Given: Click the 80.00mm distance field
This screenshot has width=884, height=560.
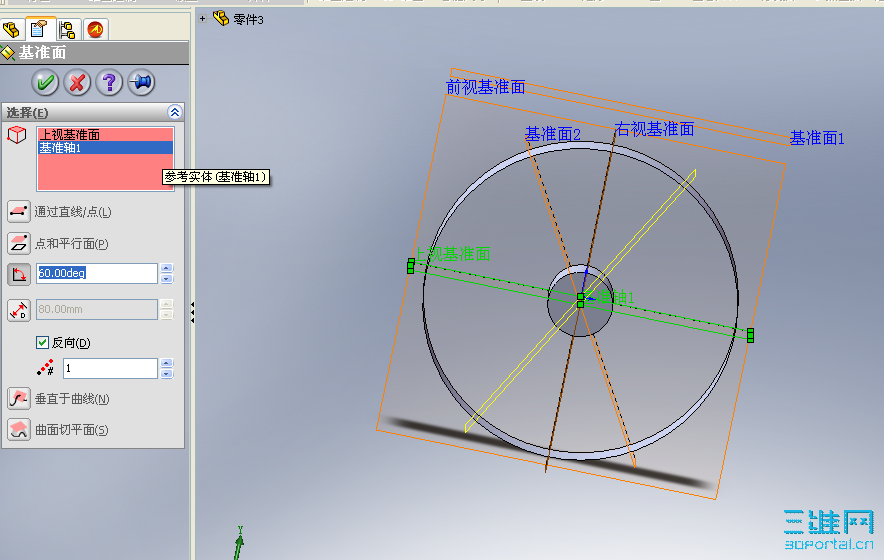Looking at the screenshot, I should 96,310.
